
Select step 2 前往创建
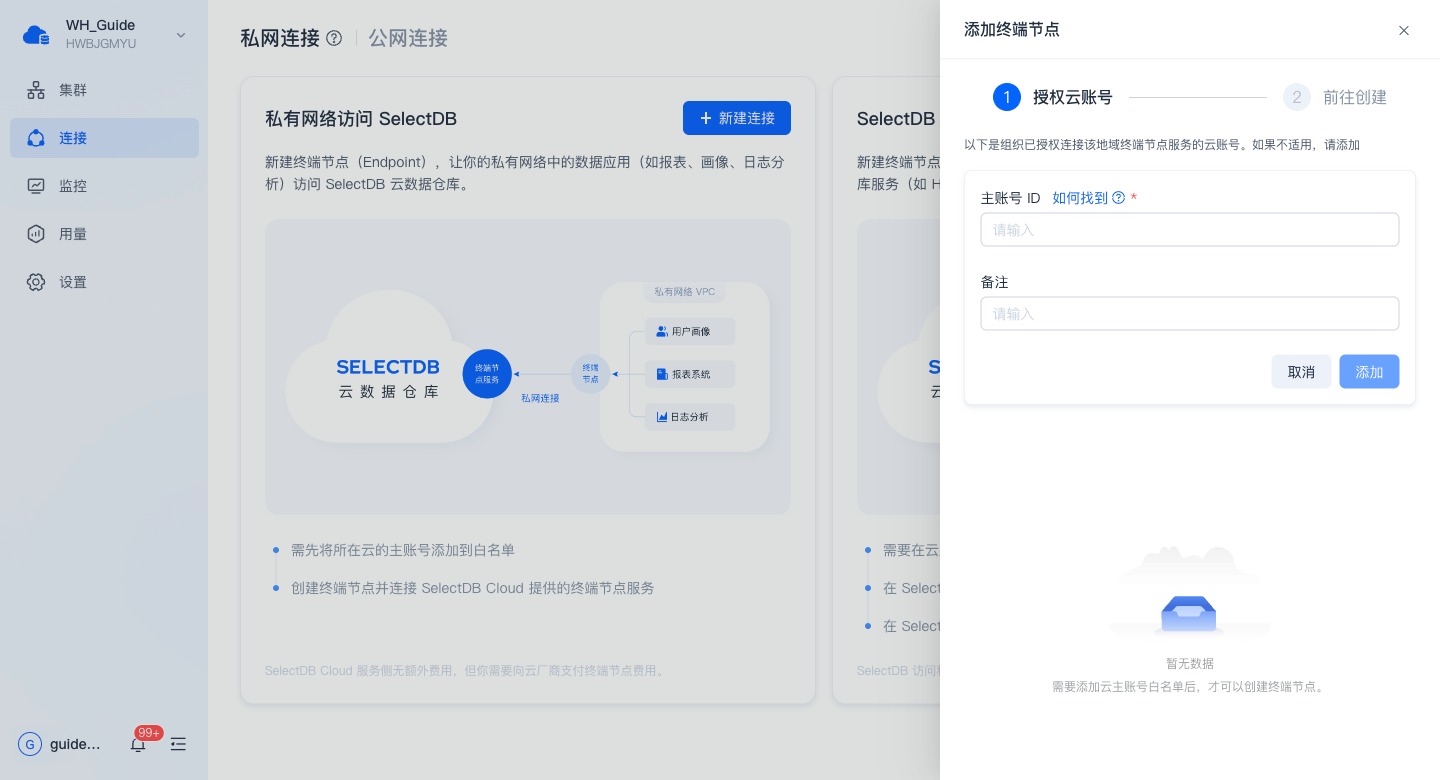1335,97
